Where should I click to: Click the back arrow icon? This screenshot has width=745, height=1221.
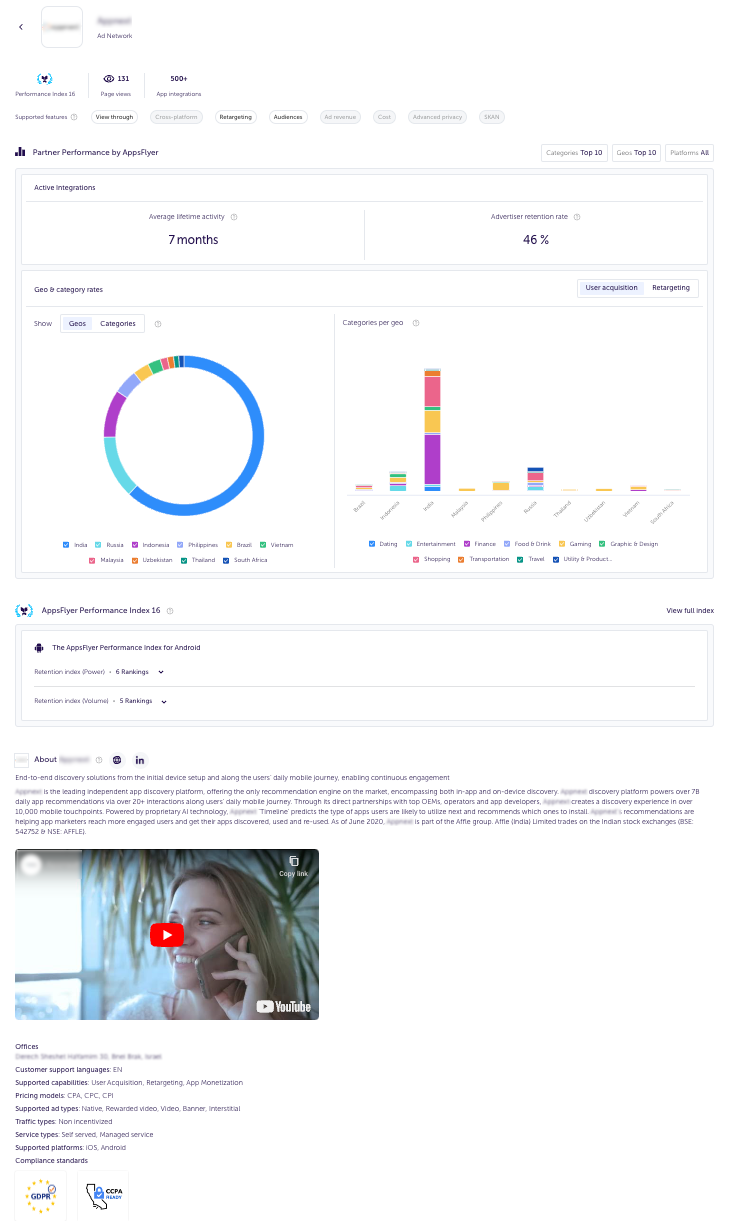(21, 27)
